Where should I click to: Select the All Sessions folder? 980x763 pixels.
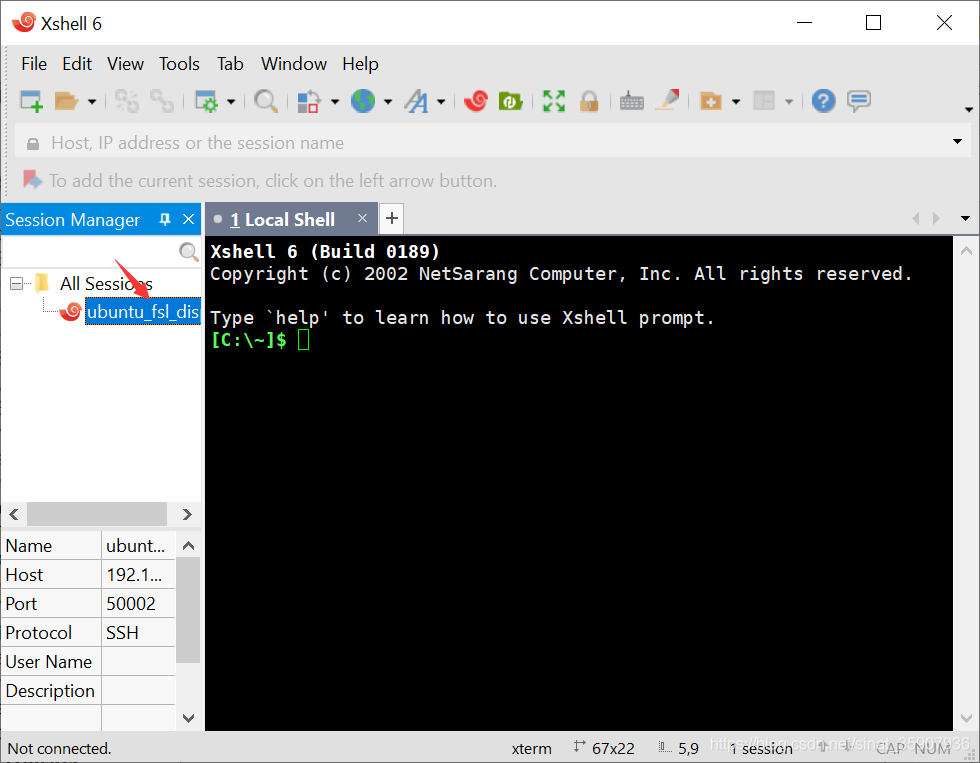[106, 284]
